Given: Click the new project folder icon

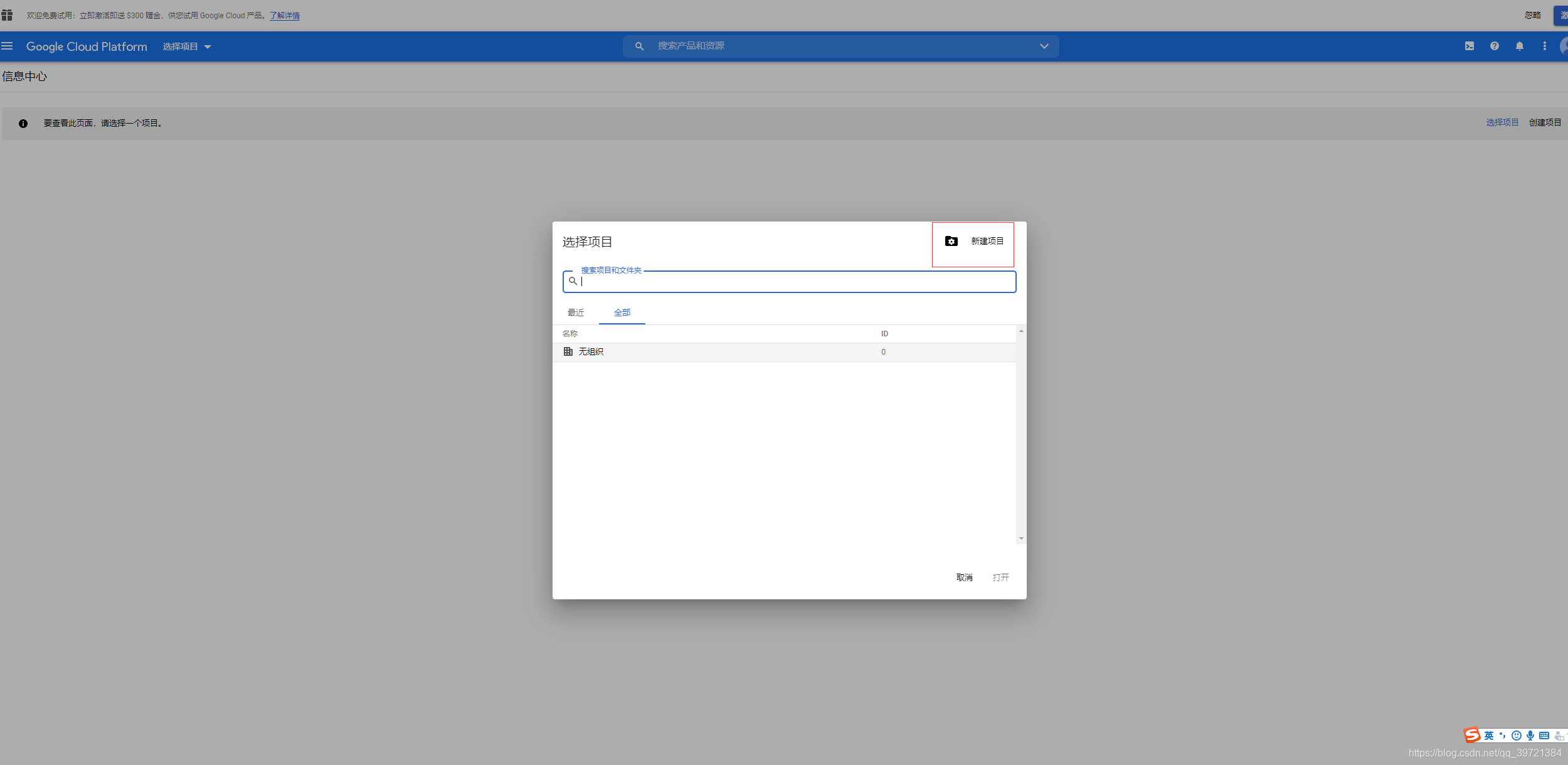Looking at the screenshot, I should [951, 241].
